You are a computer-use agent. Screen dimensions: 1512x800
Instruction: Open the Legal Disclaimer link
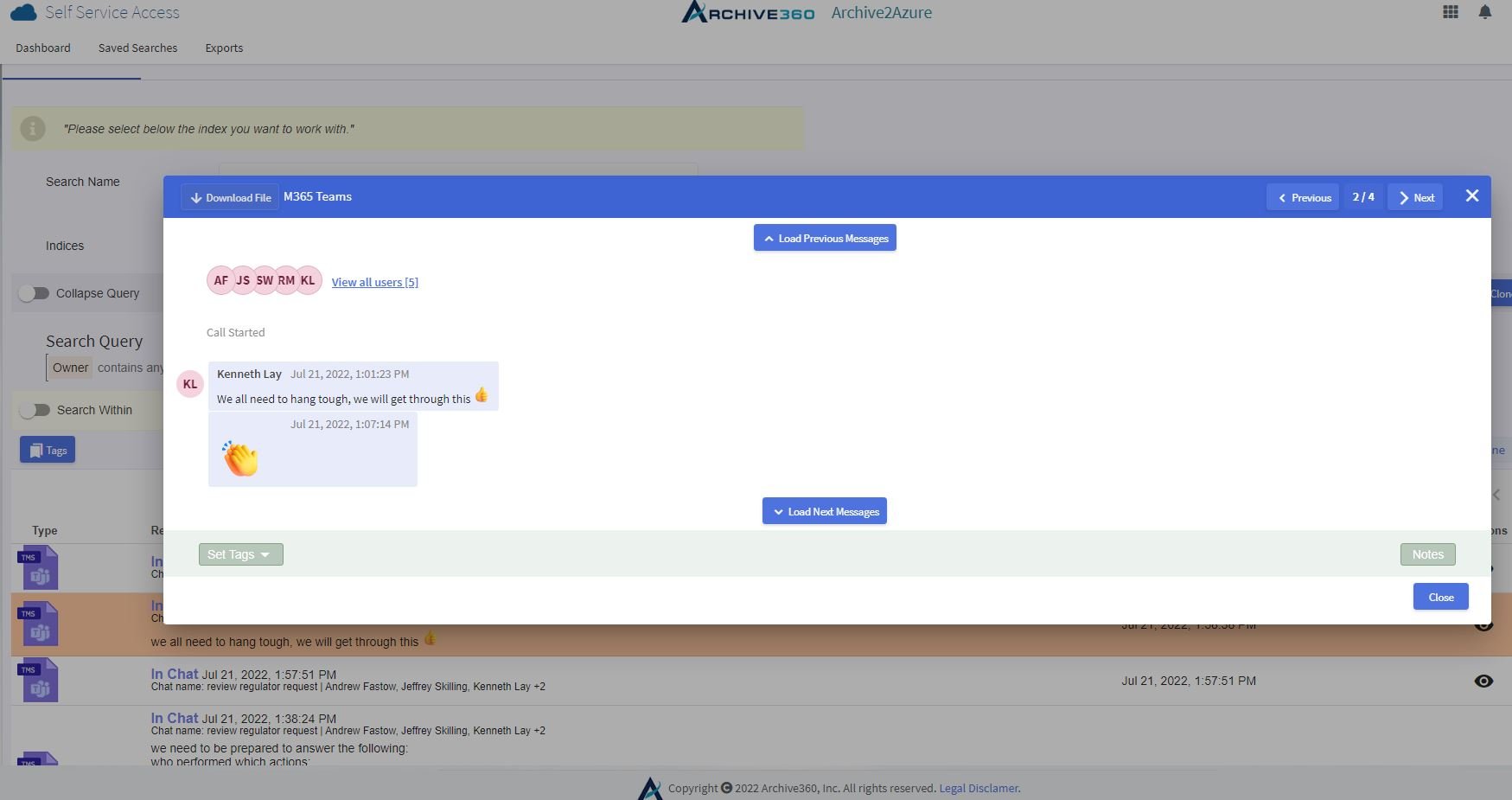[979, 788]
